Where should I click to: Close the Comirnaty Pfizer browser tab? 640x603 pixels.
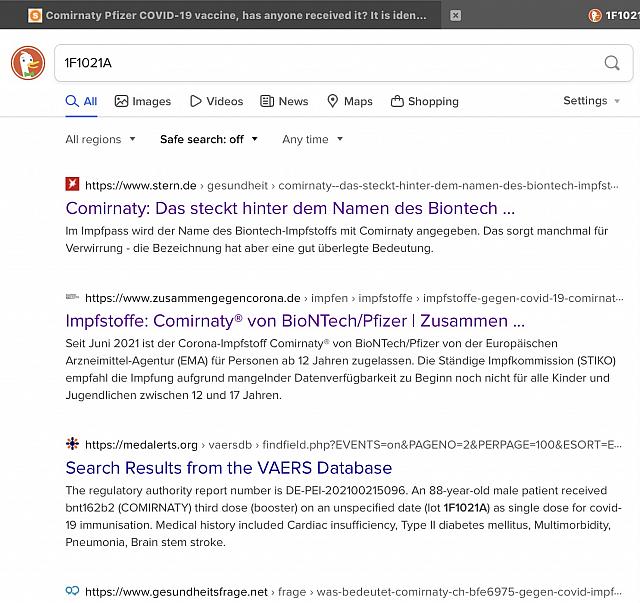click(455, 15)
